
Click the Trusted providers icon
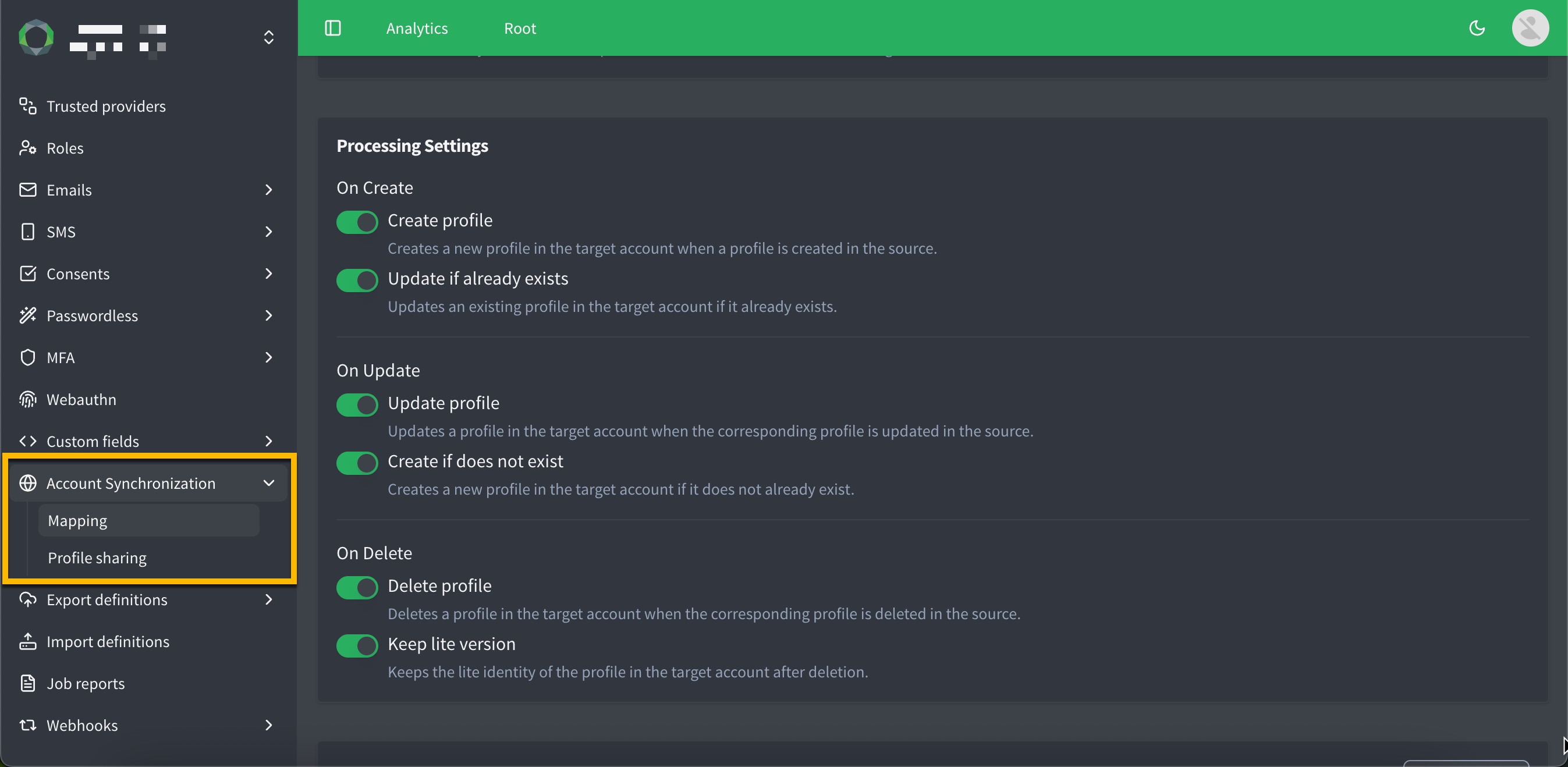(27, 106)
